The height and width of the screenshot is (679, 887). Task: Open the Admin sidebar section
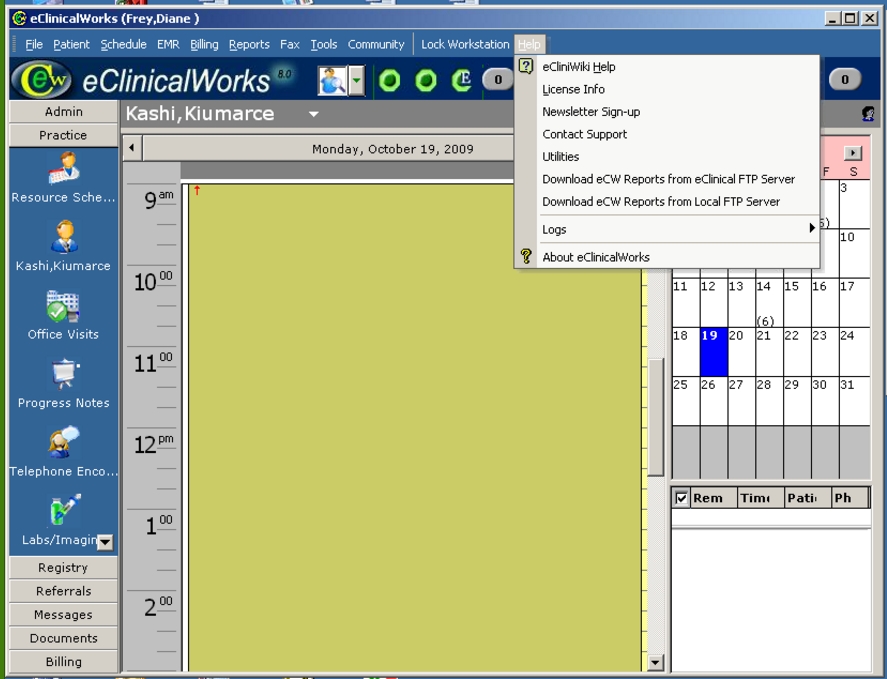tap(63, 111)
